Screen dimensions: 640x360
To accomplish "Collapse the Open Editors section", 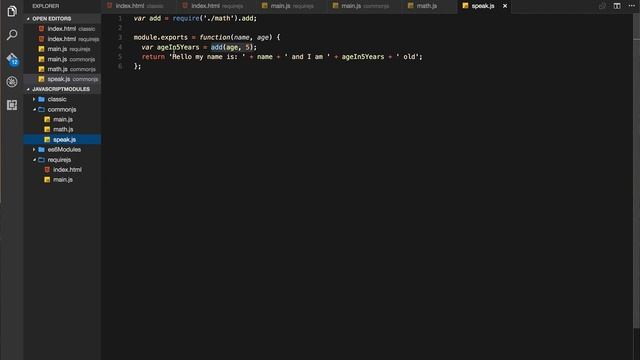I will pyautogui.click(x=62, y=19).
